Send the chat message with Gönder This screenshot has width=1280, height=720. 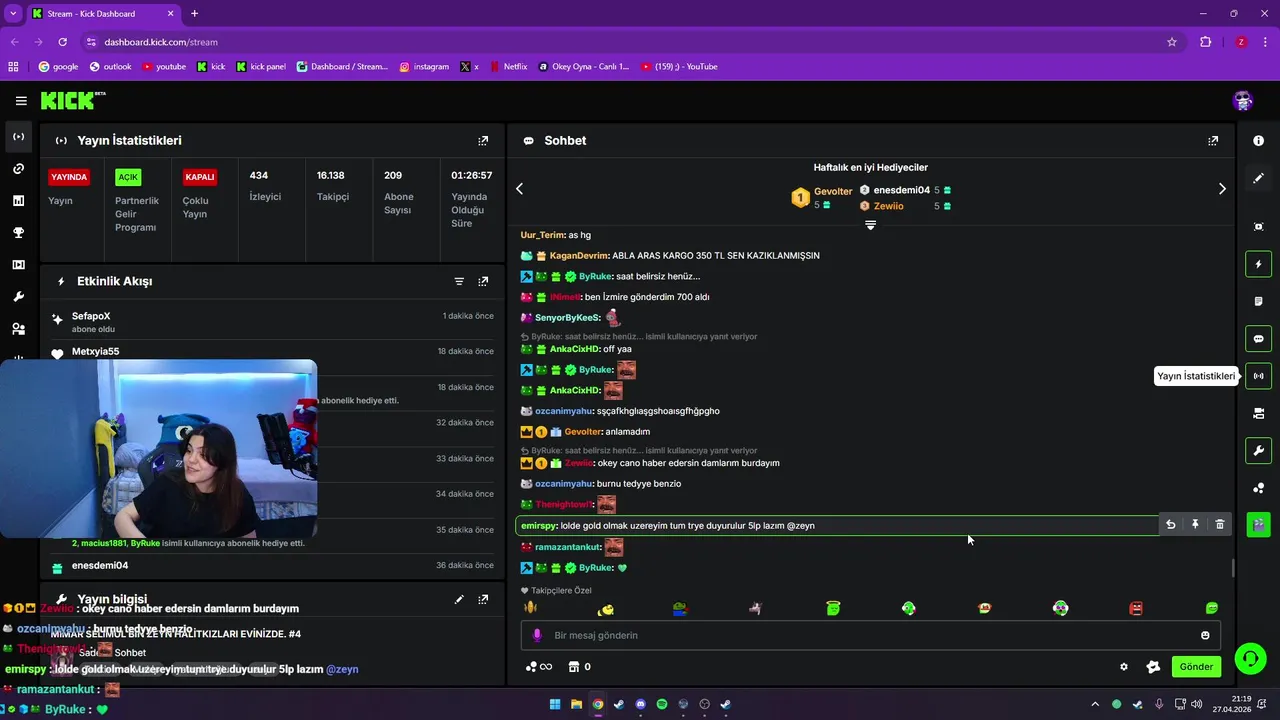(1196, 667)
